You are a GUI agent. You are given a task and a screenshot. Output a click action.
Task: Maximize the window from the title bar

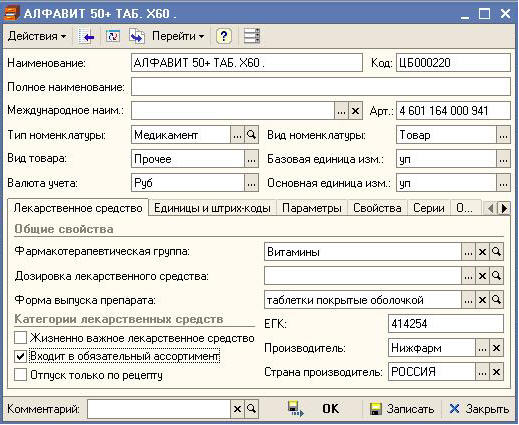pyautogui.click(x=484, y=14)
